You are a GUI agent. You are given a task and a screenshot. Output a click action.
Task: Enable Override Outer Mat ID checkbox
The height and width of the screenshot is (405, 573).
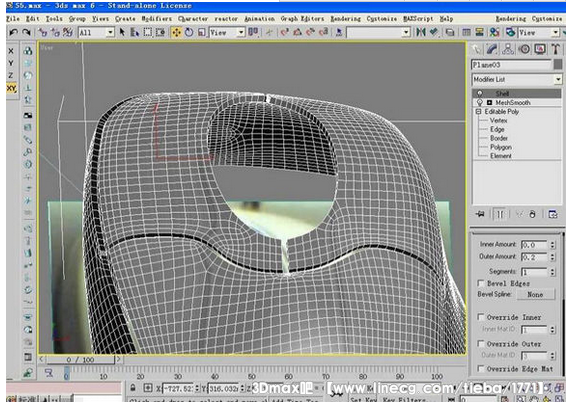pyautogui.click(x=481, y=344)
